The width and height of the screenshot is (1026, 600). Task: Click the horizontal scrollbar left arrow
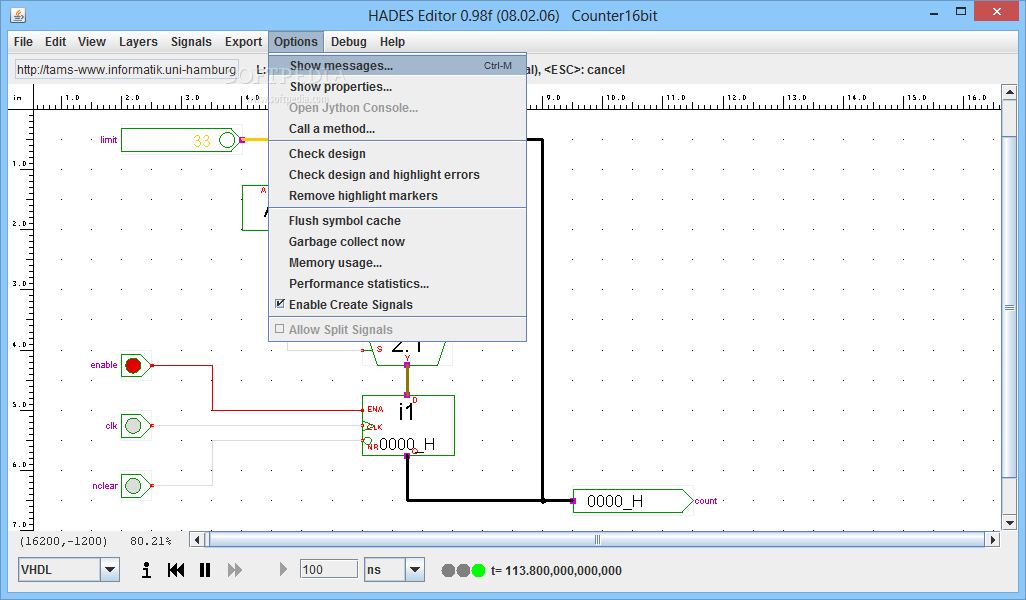point(198,540)
